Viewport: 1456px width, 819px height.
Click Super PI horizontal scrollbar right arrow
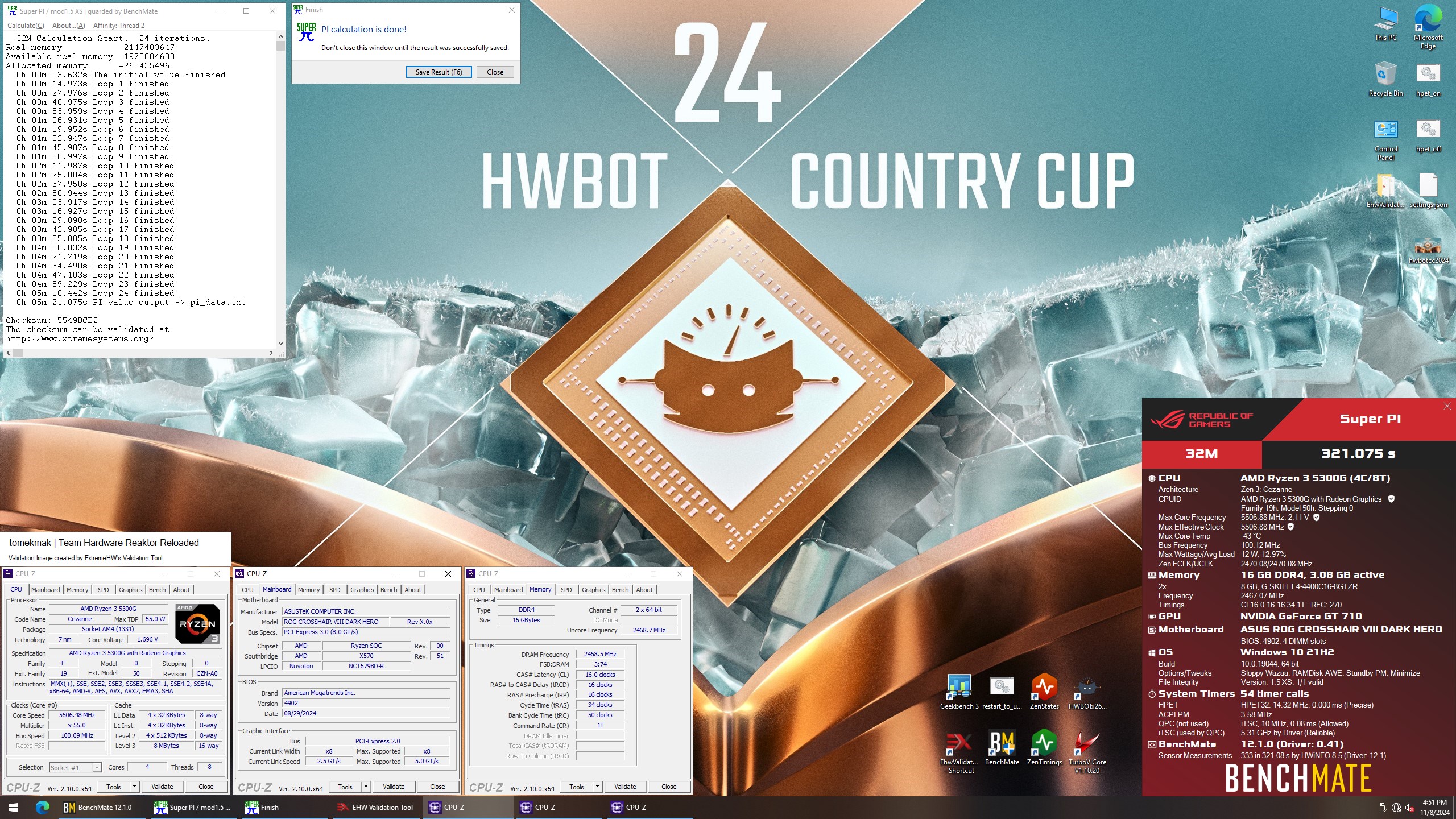point(271,353)
